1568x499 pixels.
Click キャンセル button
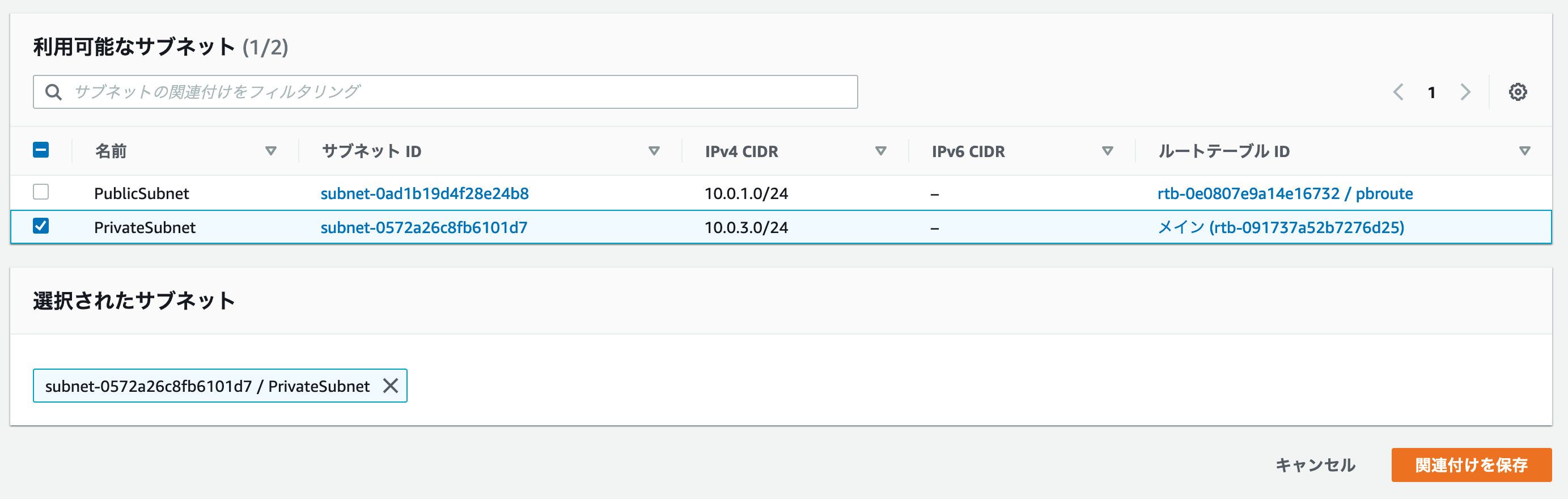pos(1315,465)
